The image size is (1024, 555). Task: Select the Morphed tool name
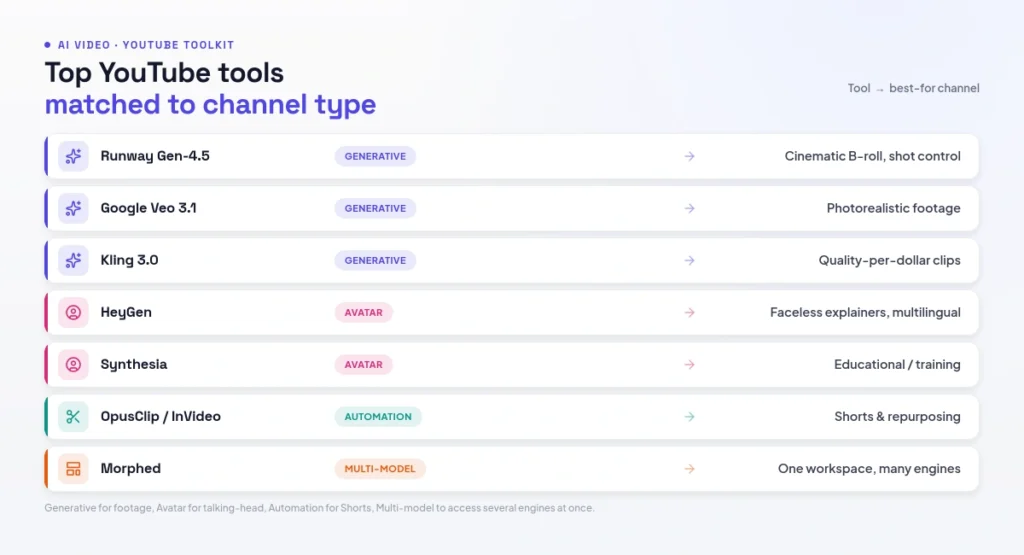pos(131,469)
